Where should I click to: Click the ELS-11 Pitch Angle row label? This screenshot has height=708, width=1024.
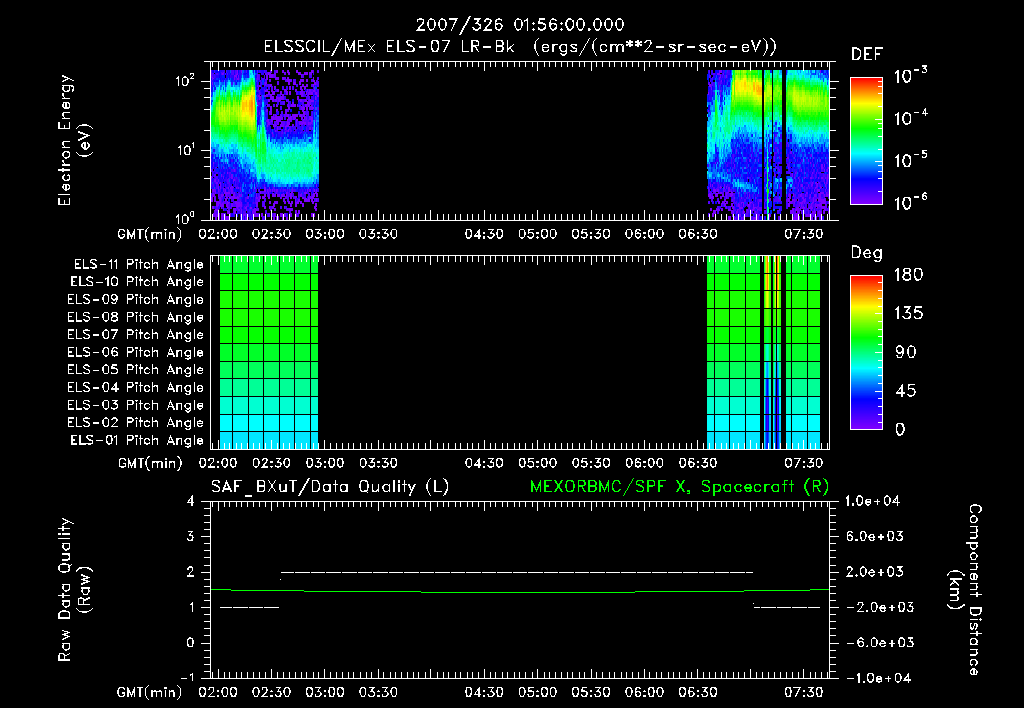click(x=138, y=265)
